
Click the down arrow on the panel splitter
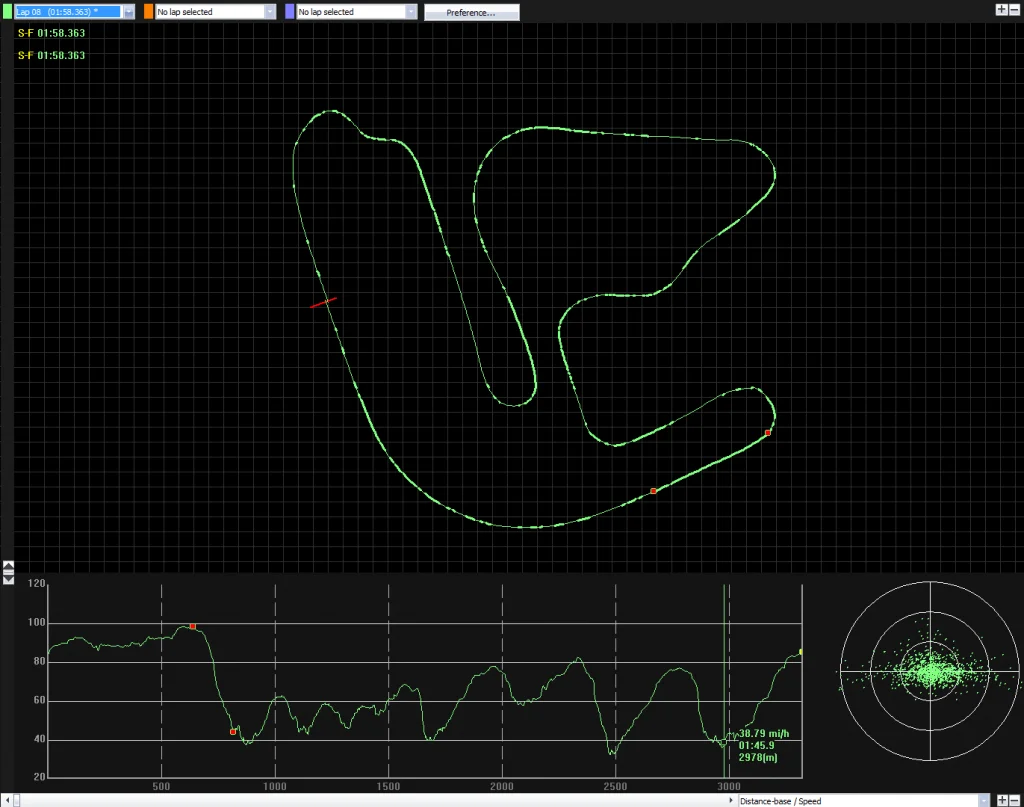(x=8, y=578)
